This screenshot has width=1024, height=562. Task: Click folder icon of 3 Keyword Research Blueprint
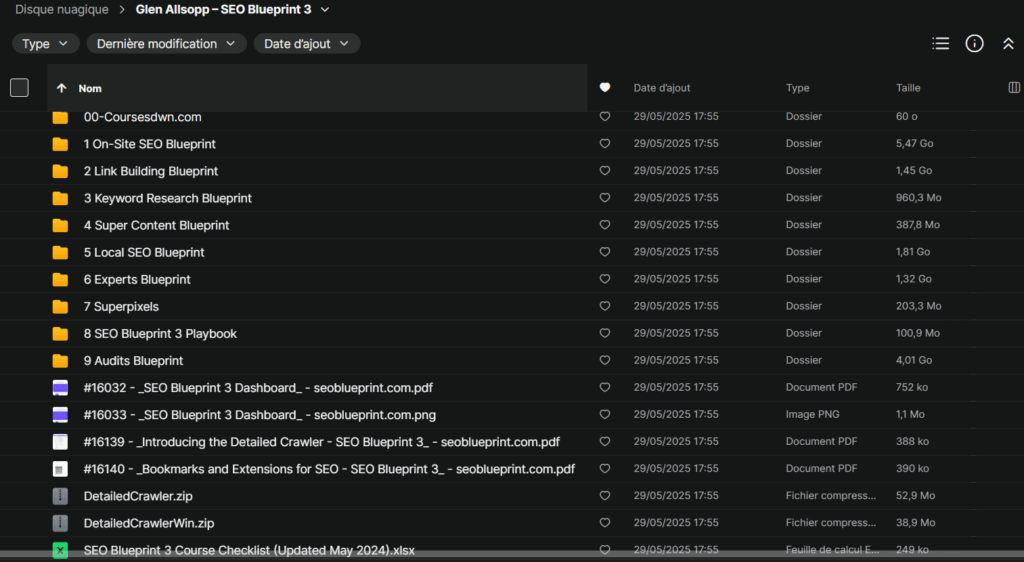(x=60, y=198)
